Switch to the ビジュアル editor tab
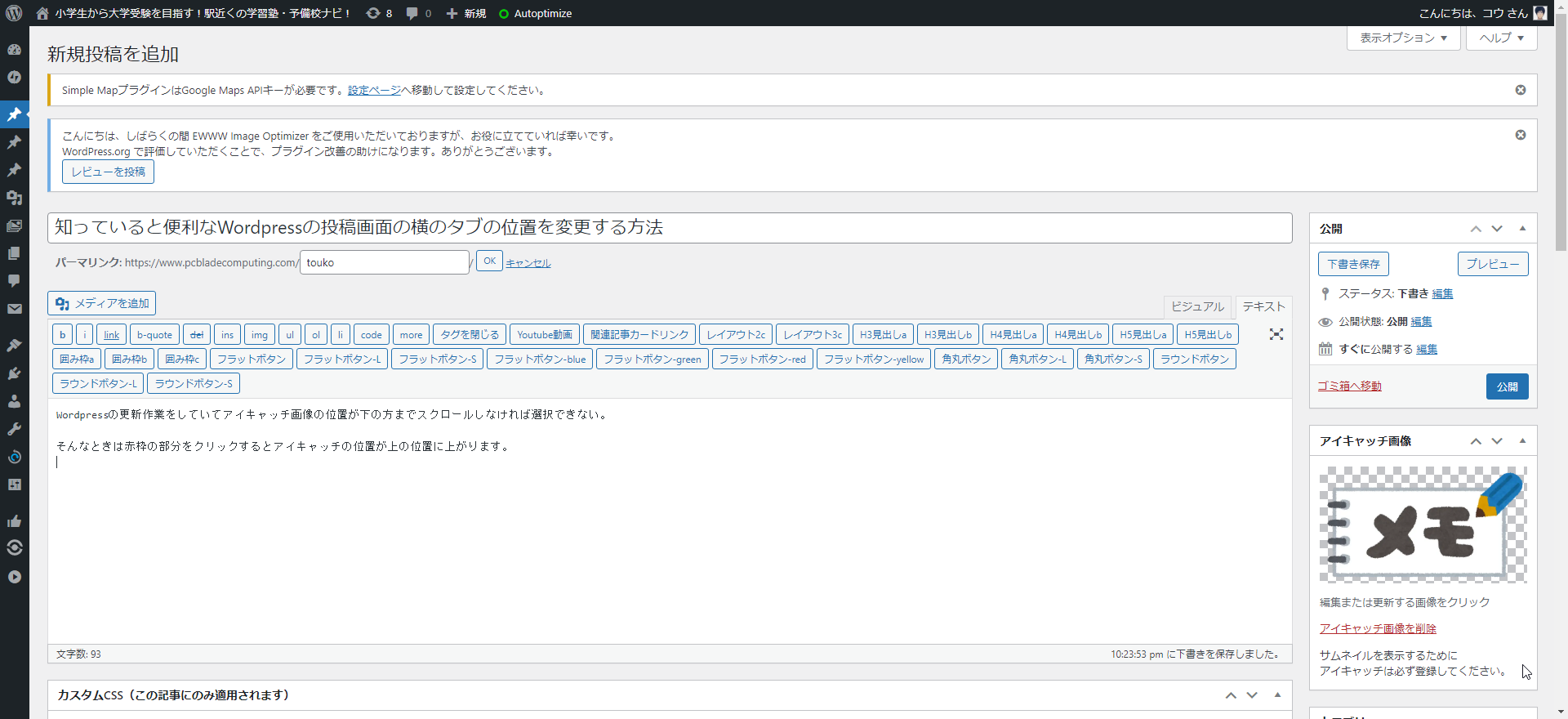Viewport: 1568px width, 719px height. coord(1197,306)
